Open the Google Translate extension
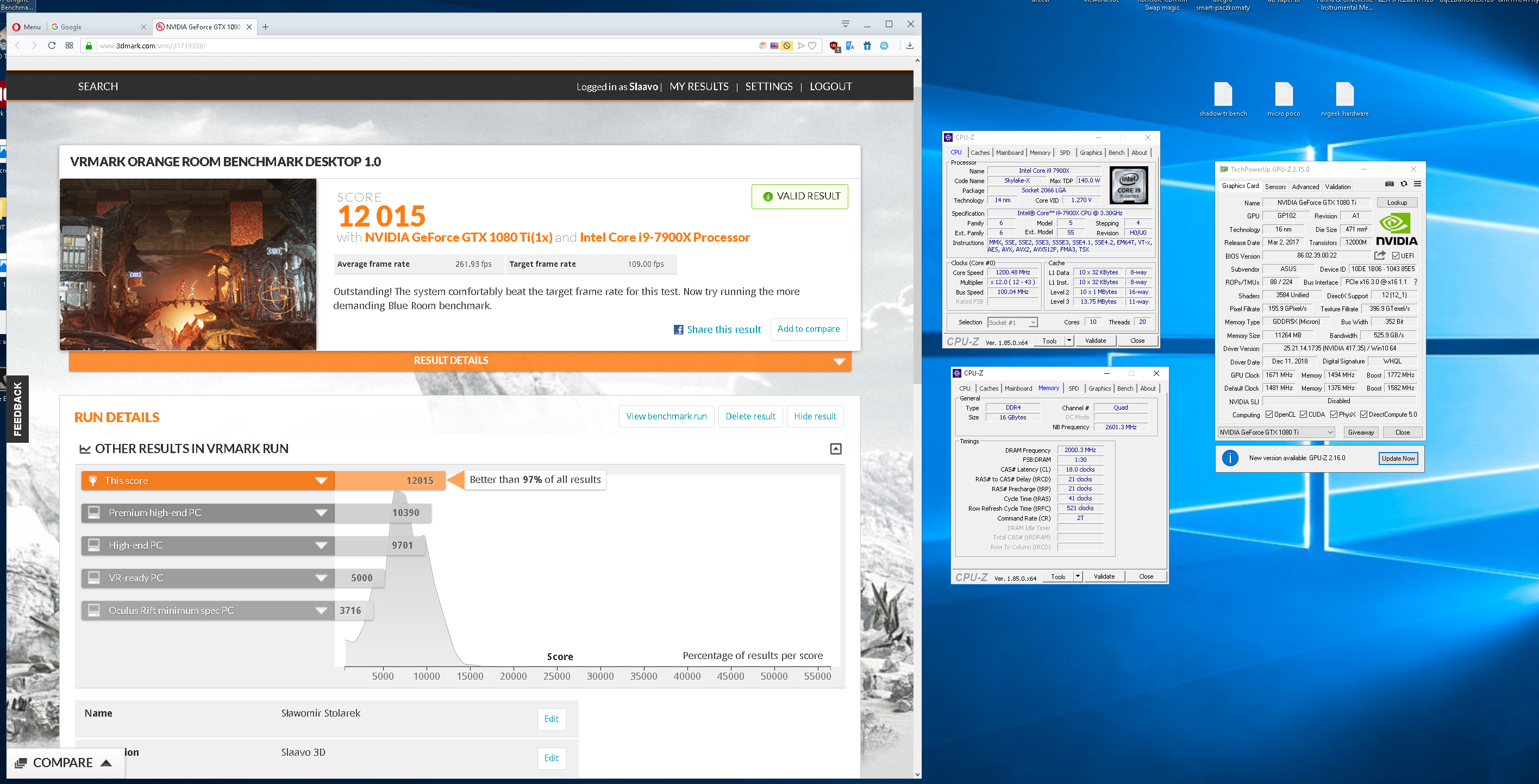Image resolution: width=1539 pixels, height=784 pixels. (x=850, y=46)
